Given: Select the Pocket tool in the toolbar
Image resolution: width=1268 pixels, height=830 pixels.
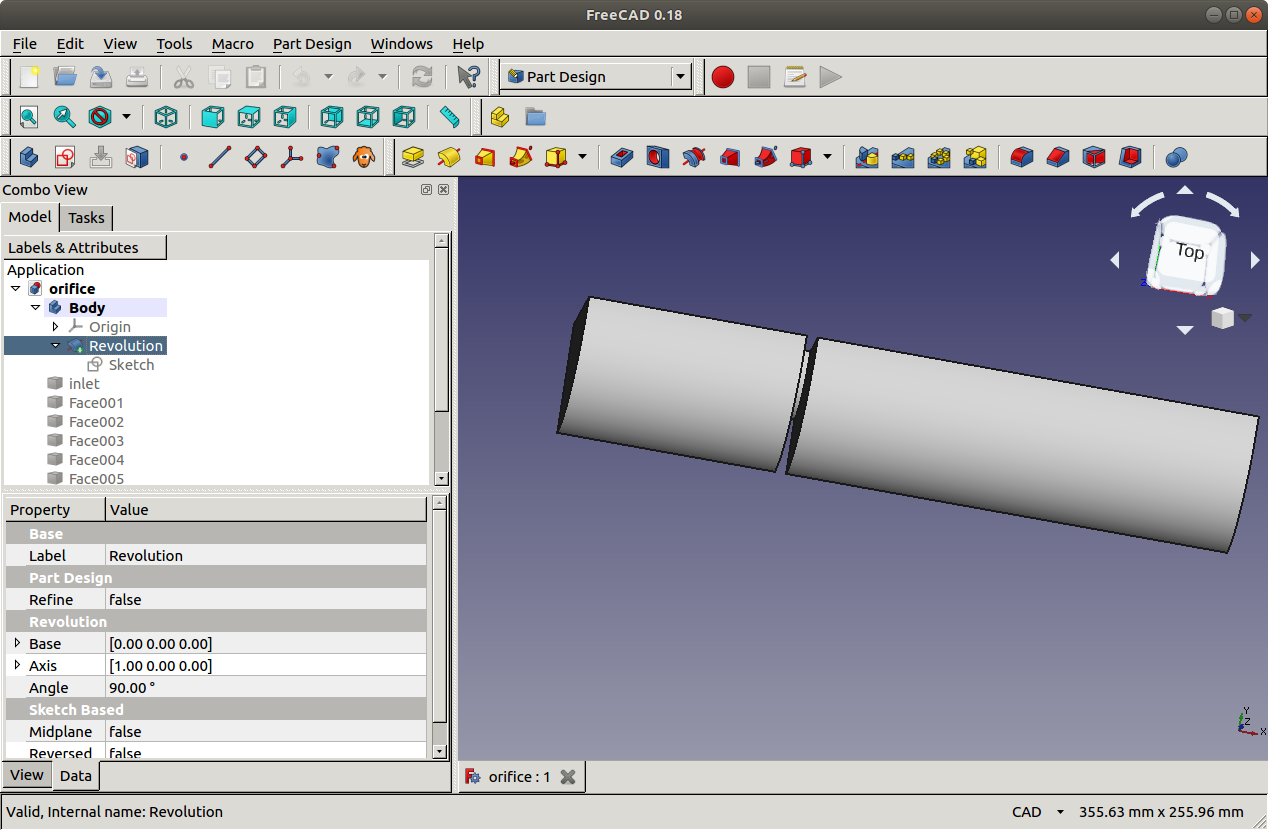Looking at the screenshot, I should [621, 157].
